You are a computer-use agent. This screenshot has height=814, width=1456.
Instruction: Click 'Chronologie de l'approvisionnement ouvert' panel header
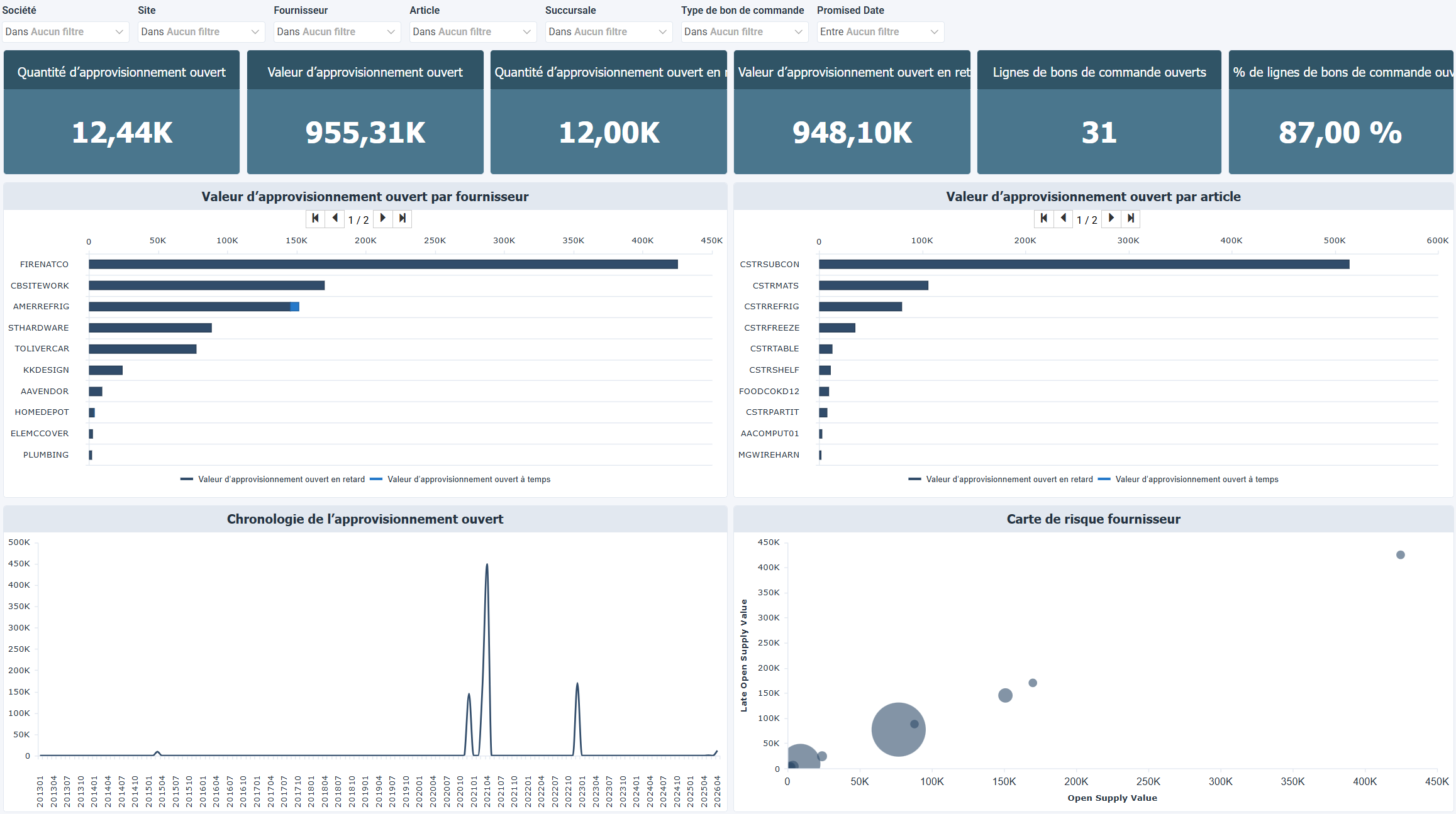365,519
